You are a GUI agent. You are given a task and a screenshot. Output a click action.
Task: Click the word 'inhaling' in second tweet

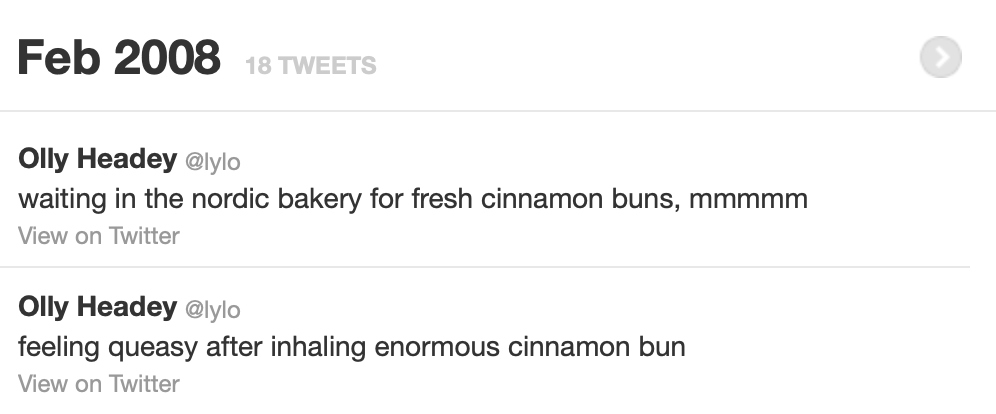318,347
